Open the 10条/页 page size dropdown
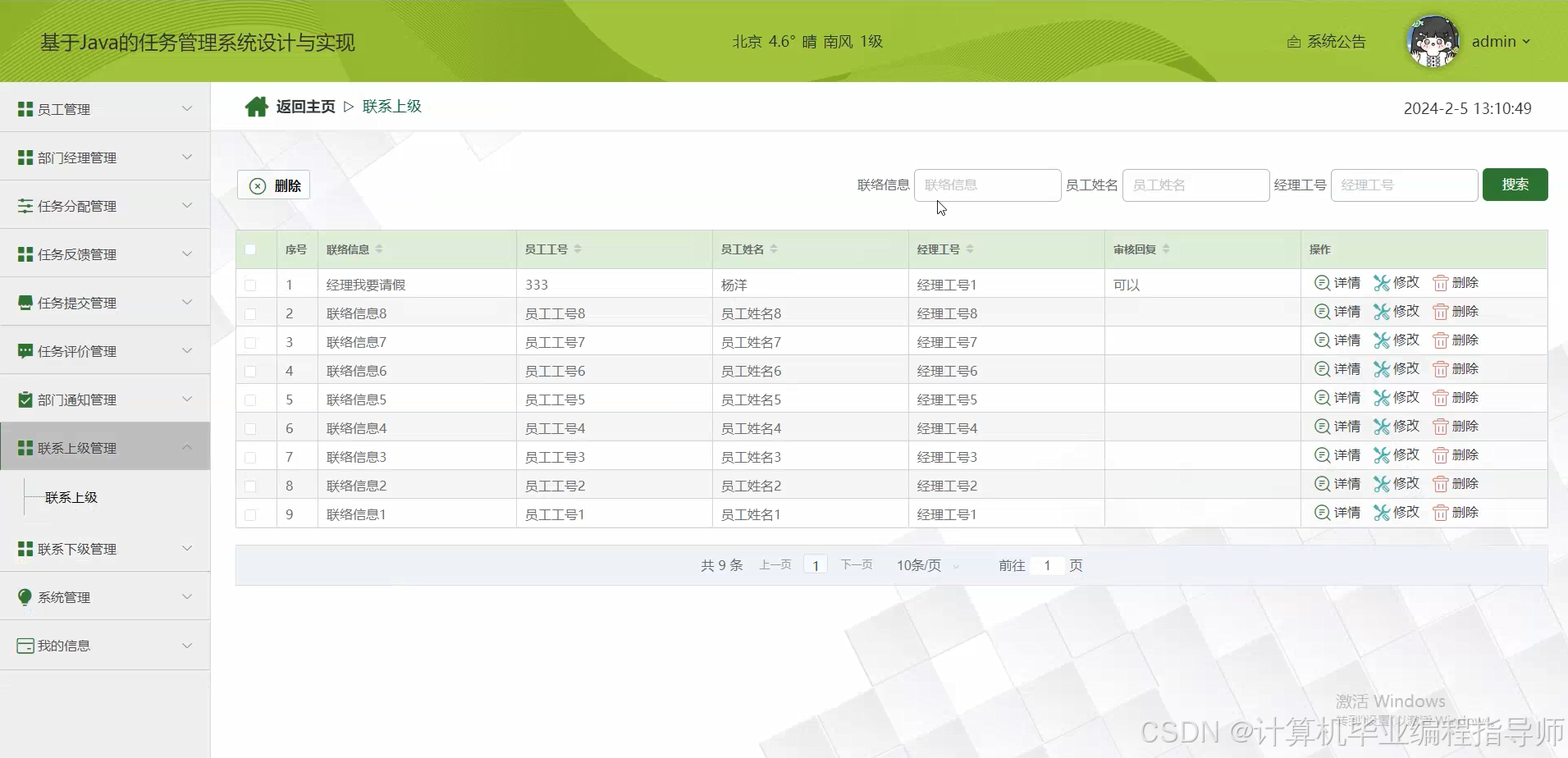Screen dimensions: 1568x758 pos(927,565)
